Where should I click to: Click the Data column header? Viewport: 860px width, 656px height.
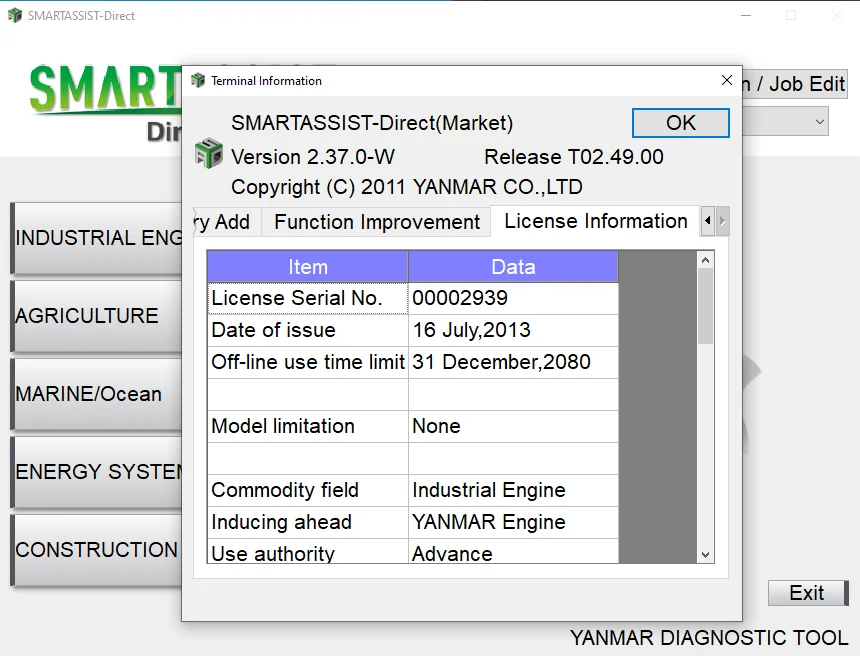(x=513, y=267)
